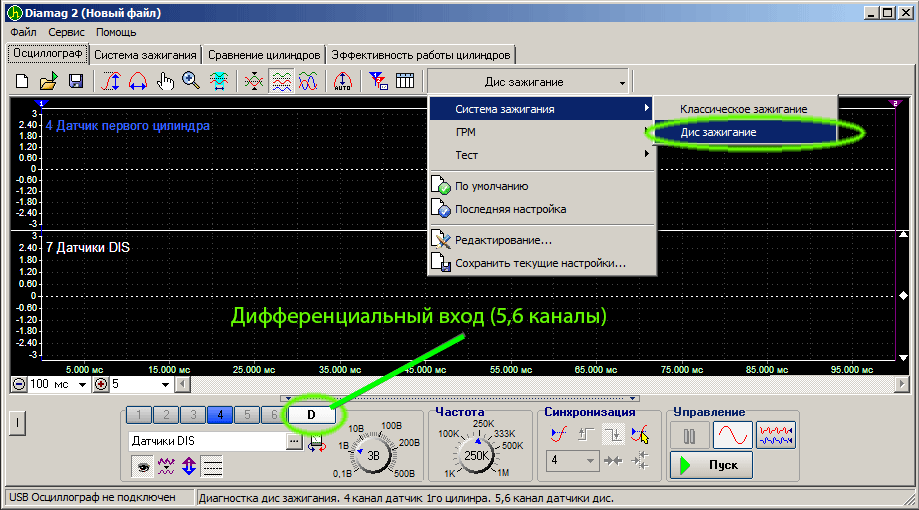This screenshot has width=919, height=510.
Task: Switch to the Сравнение цилиндров tab
Action: (x=264, y=55)
